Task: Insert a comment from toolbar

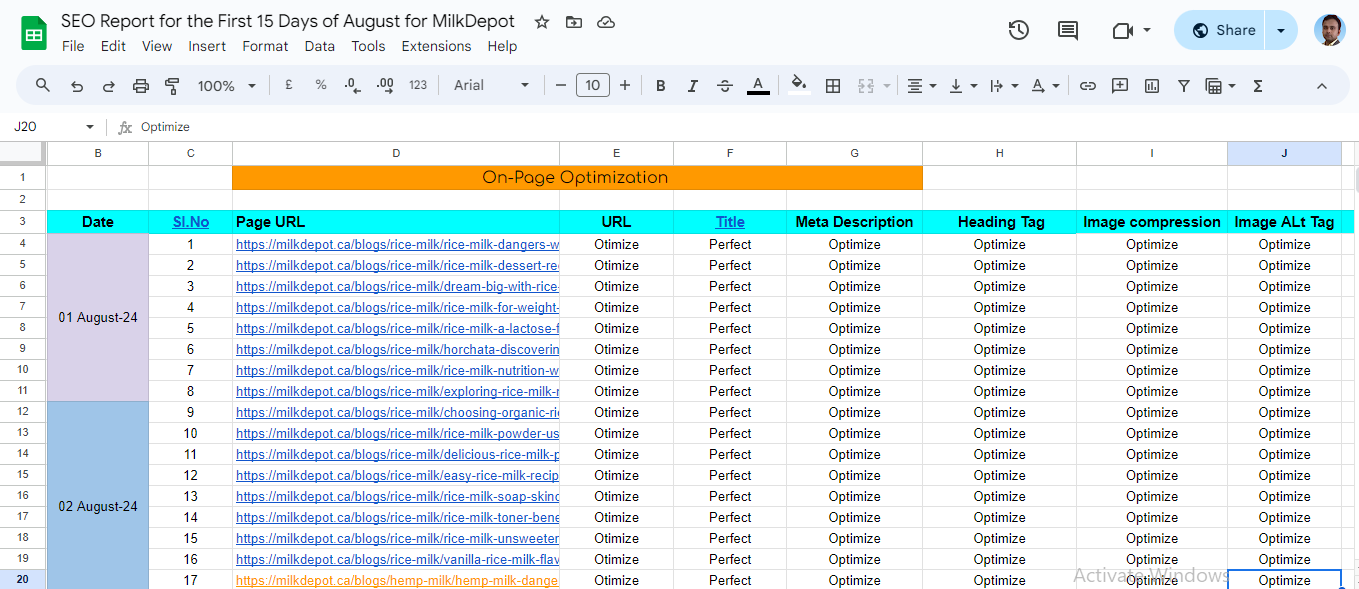Action: coord(1120,86)
